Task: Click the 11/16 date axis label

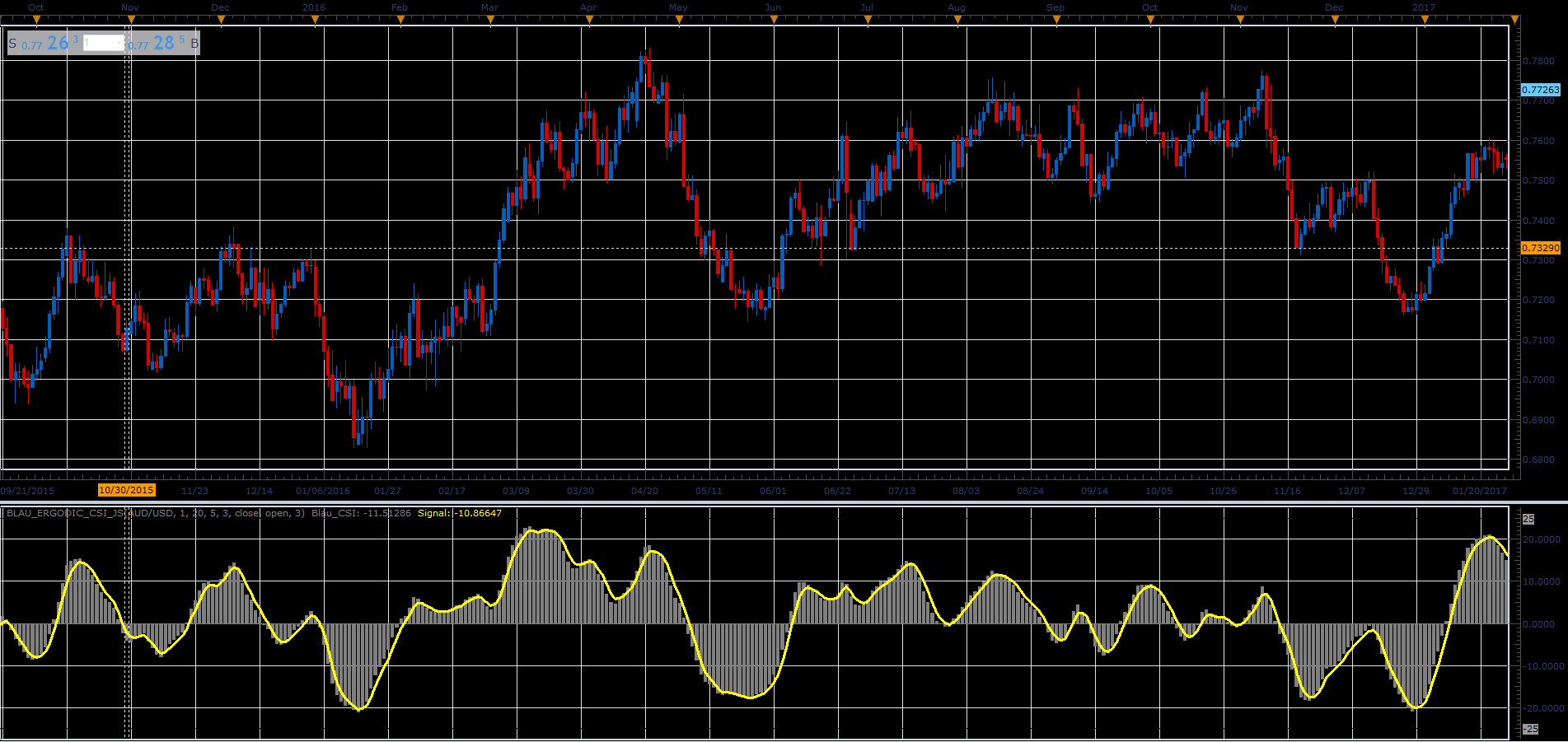Action: click(1287, 491)
